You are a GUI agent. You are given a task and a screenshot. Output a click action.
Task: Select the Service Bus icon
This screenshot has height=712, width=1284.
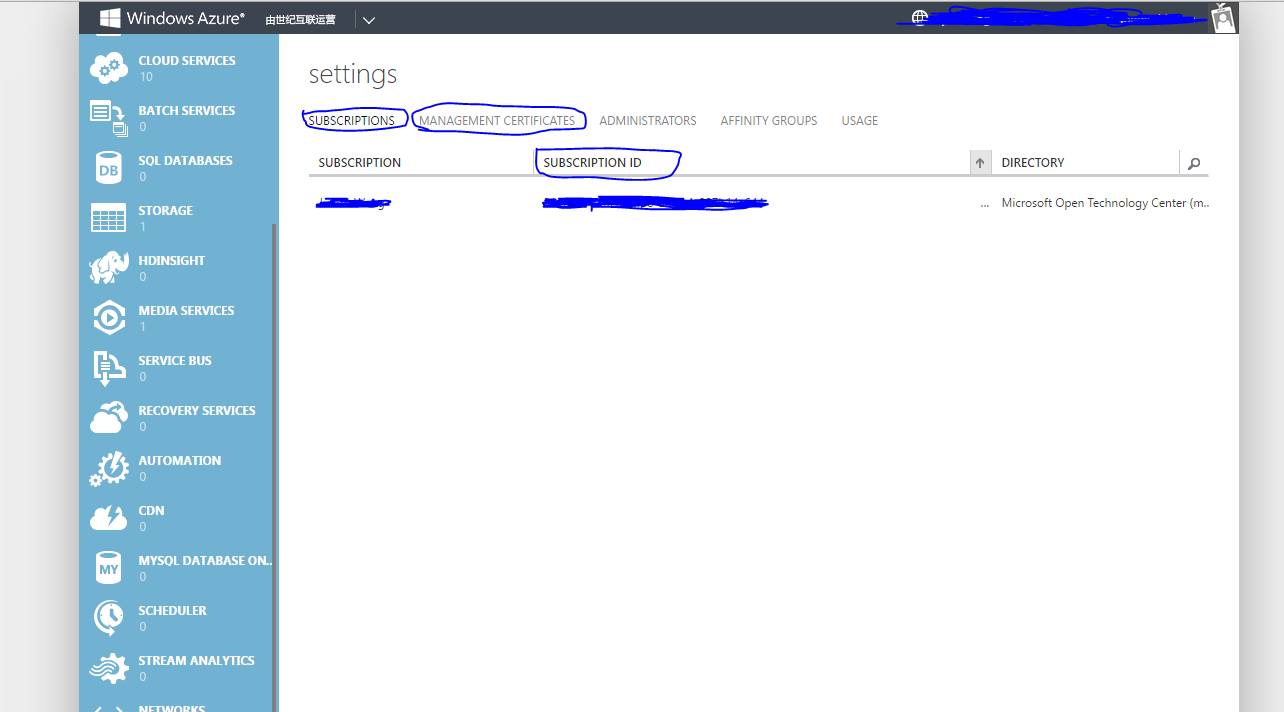tap(109, 368)
